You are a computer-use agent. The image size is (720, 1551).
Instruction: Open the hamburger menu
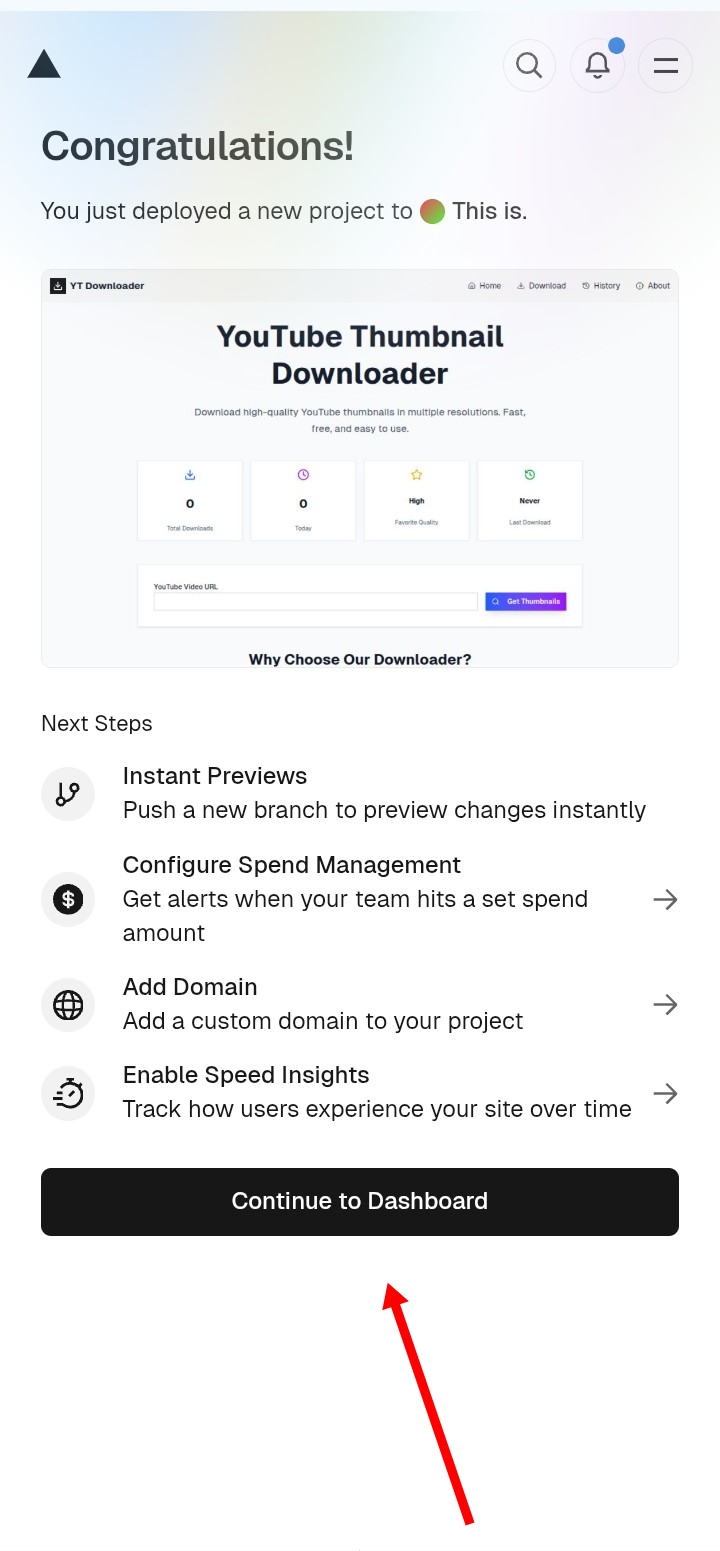point(665,66)
